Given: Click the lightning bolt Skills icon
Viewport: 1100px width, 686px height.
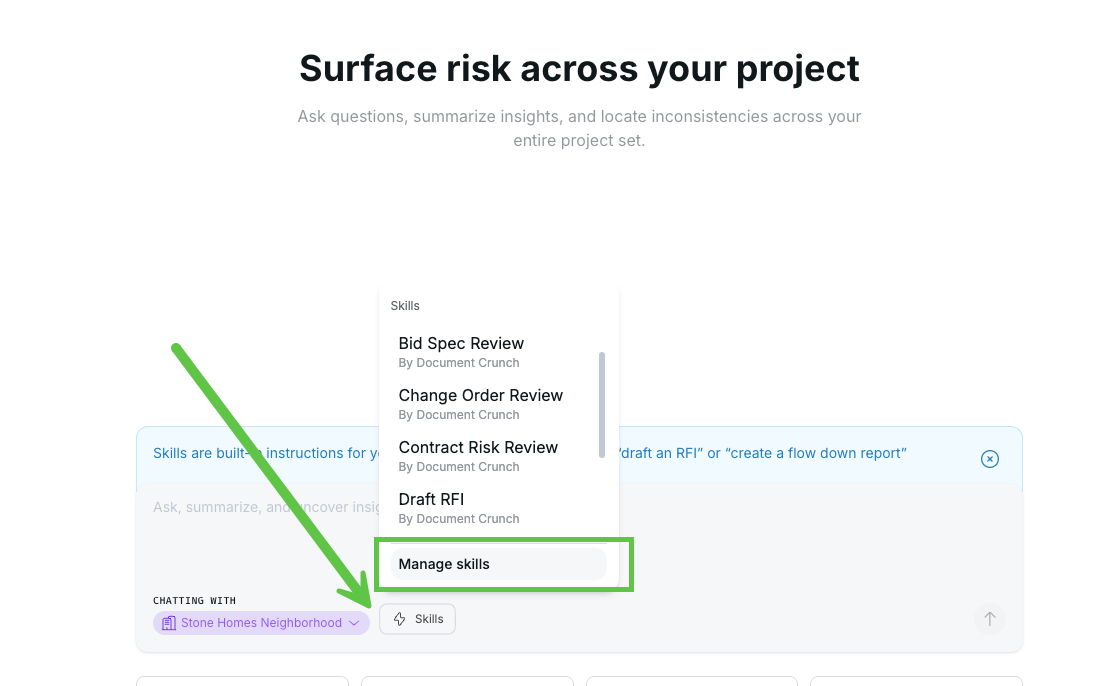Looking at the screenshot, I should point(399,619).
